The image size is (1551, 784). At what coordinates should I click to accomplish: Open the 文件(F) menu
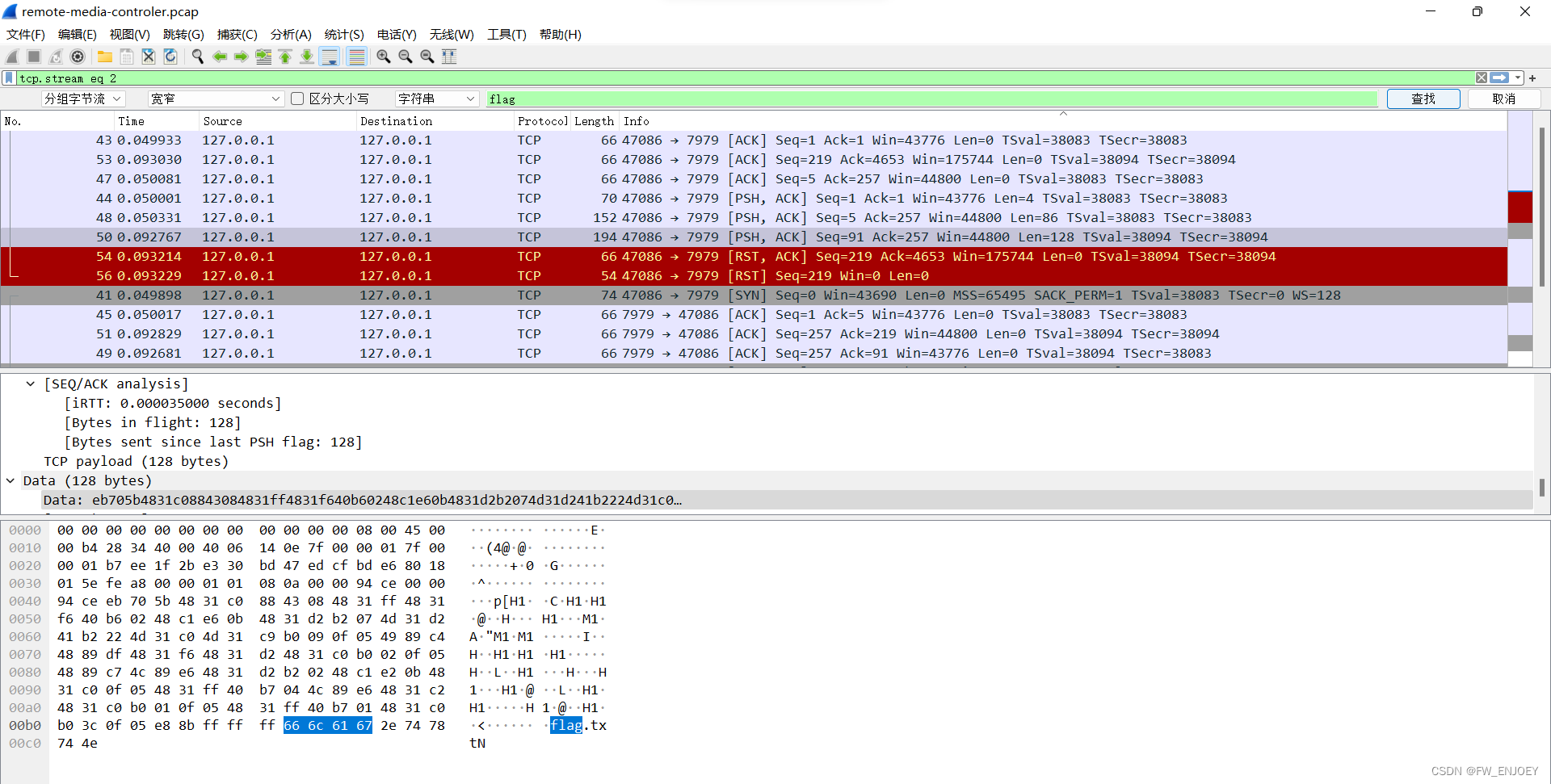click(x=26, y=35)
